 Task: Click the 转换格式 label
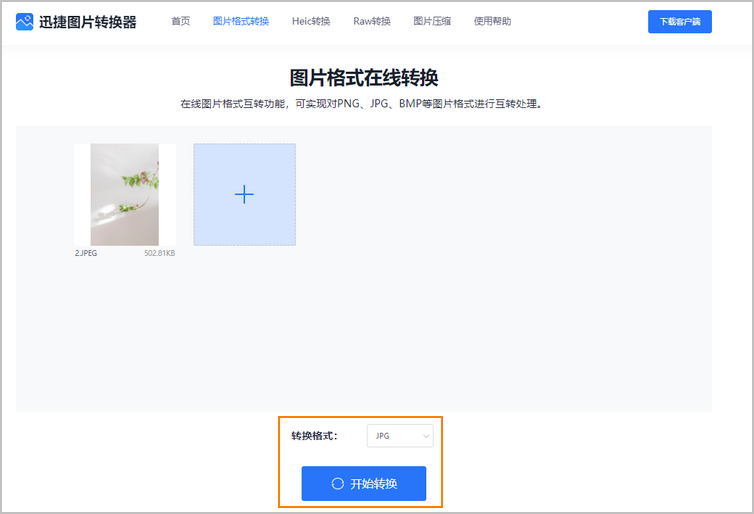tap(314, 436)
